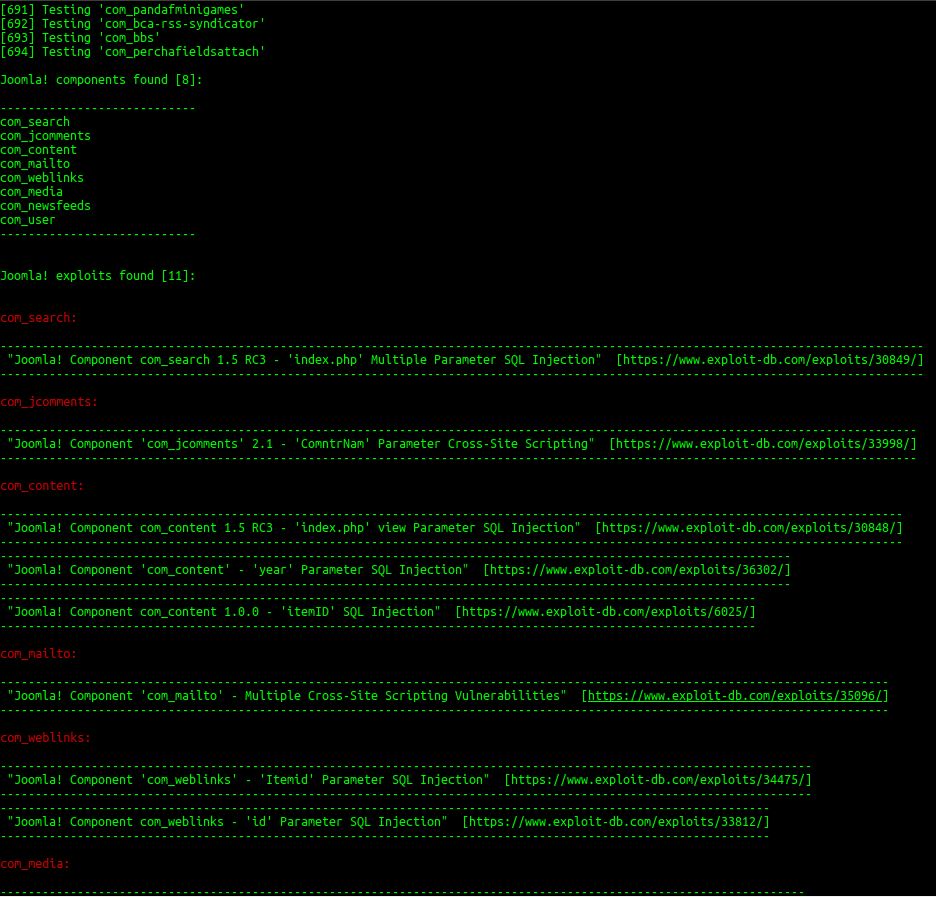
Task: Click com_search in the components list
Action: 35,122
